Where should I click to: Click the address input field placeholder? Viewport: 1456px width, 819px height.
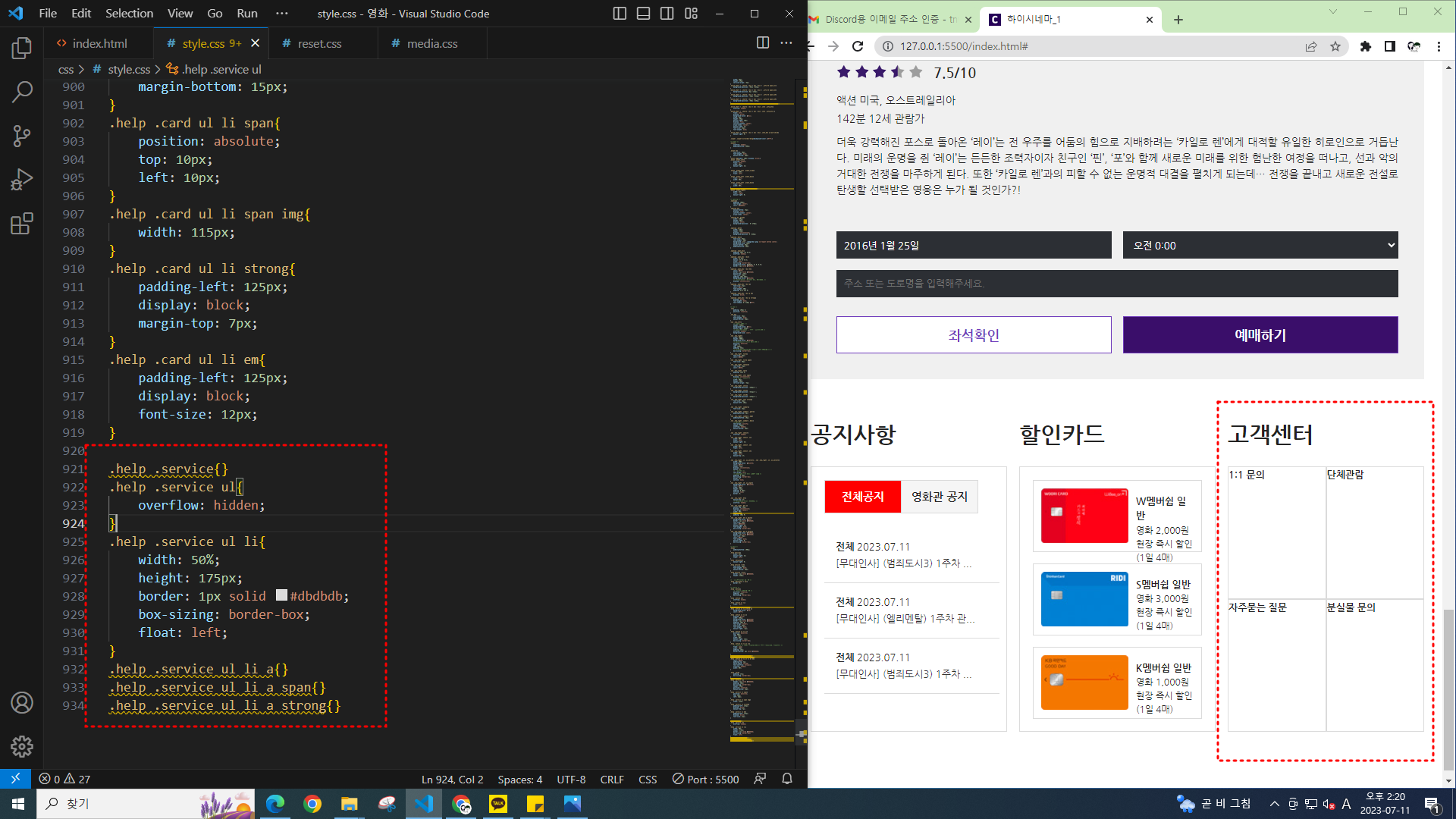(1116, 284)
